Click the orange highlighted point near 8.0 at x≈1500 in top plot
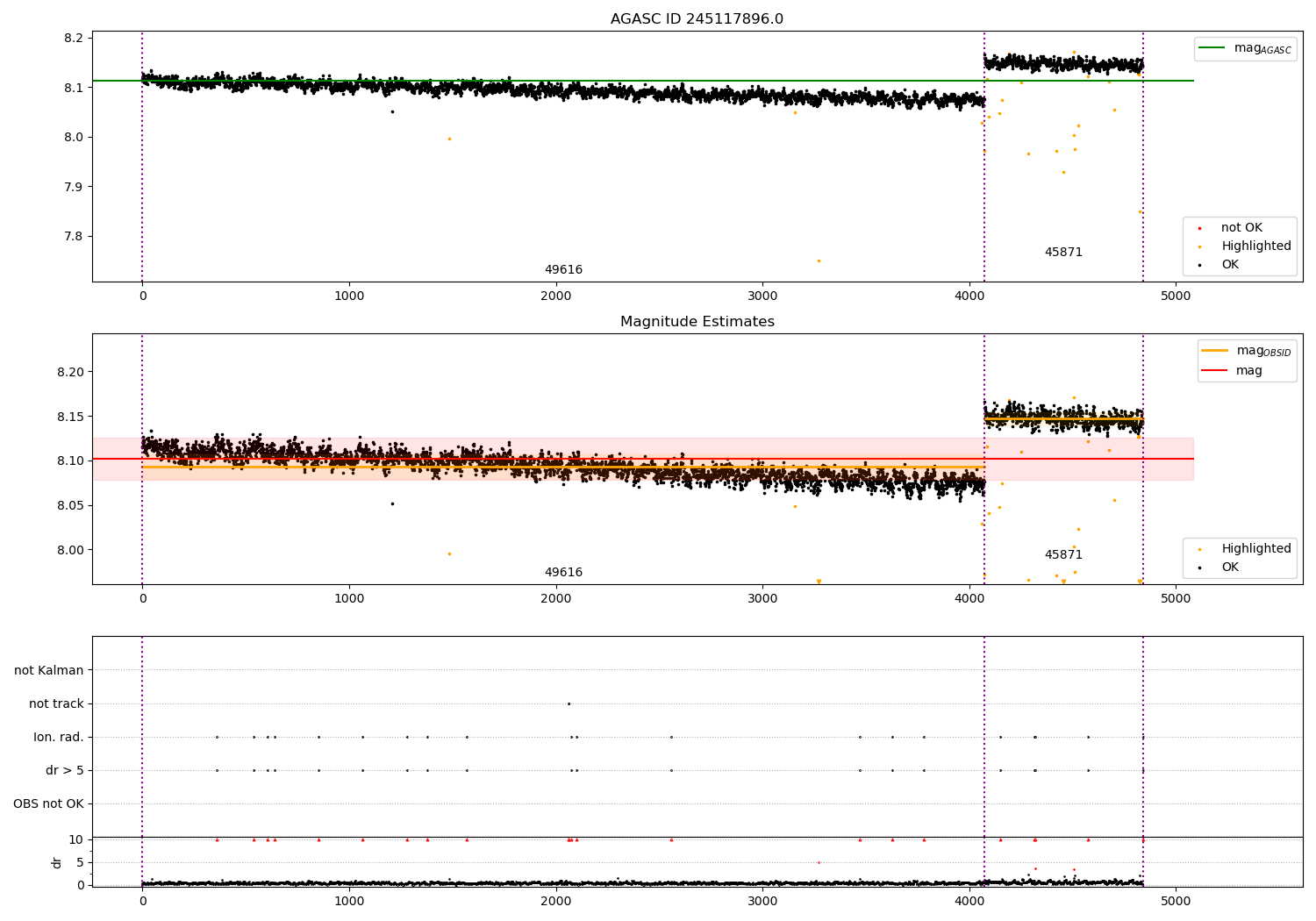 449,139
